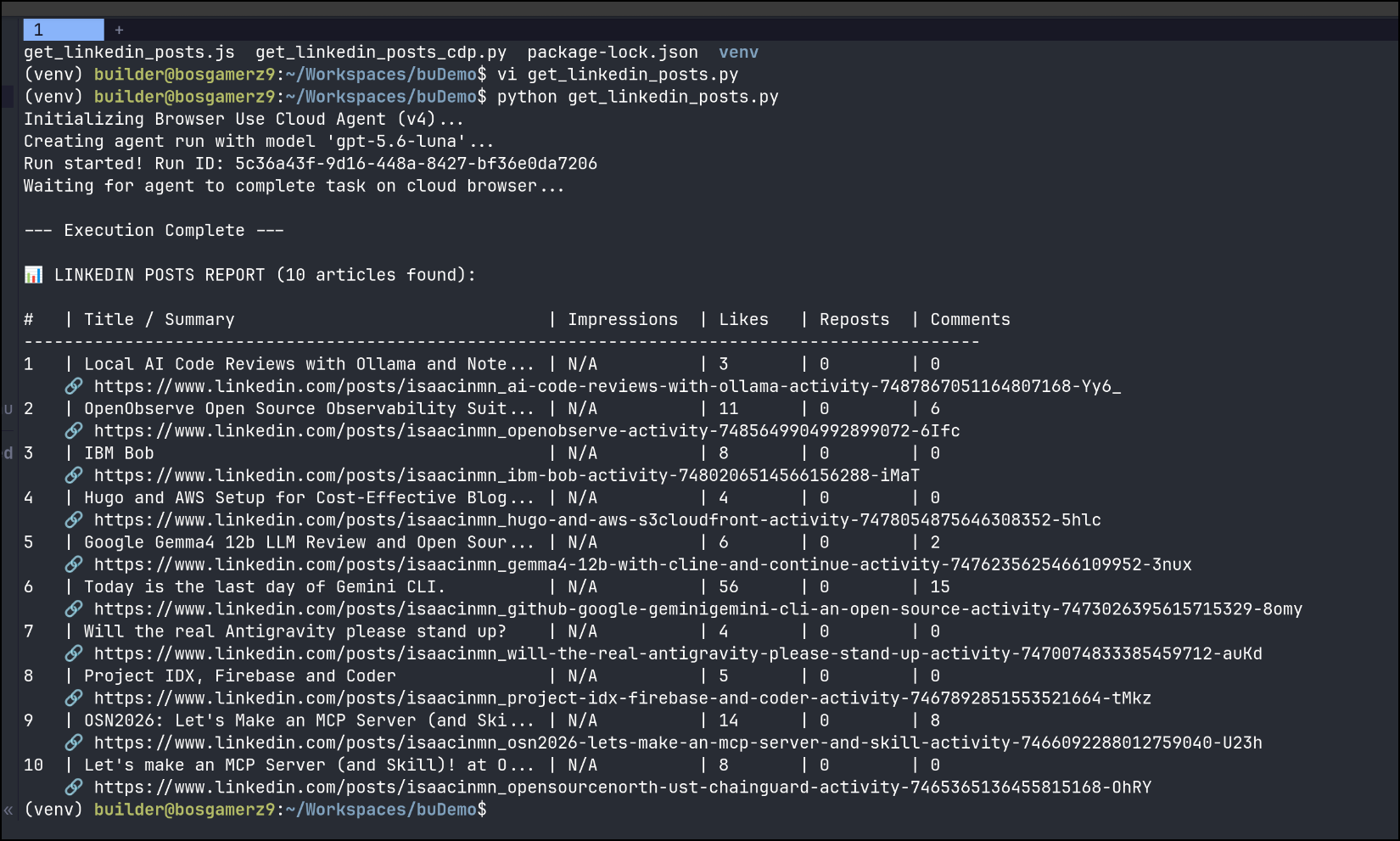Click the title 'Today is the last day of Gemini CLI.'
Viewport: 1400px width, 841px height.
(265, 587)
